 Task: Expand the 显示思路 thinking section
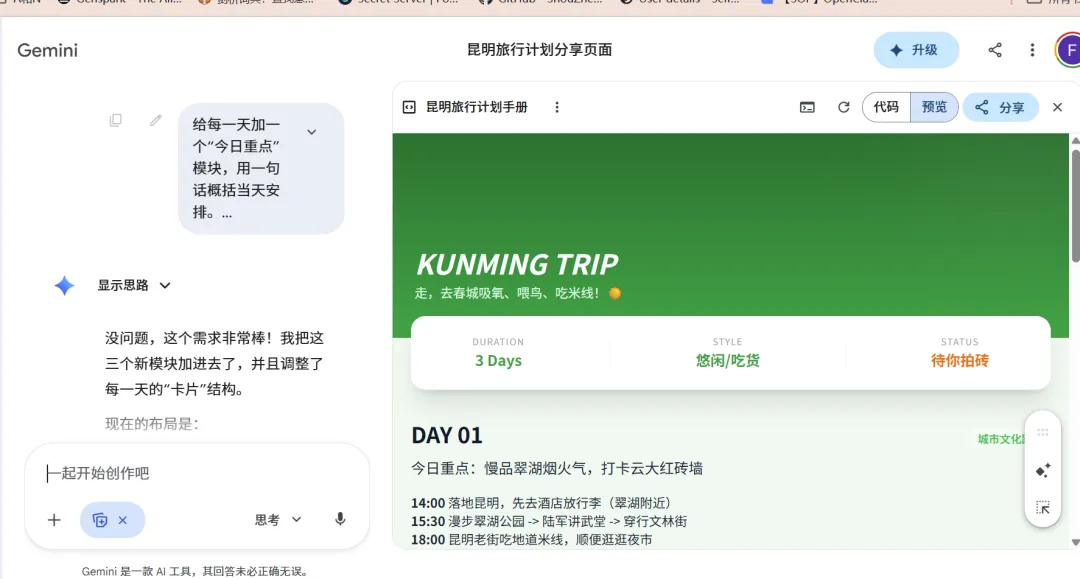[134, 285]
